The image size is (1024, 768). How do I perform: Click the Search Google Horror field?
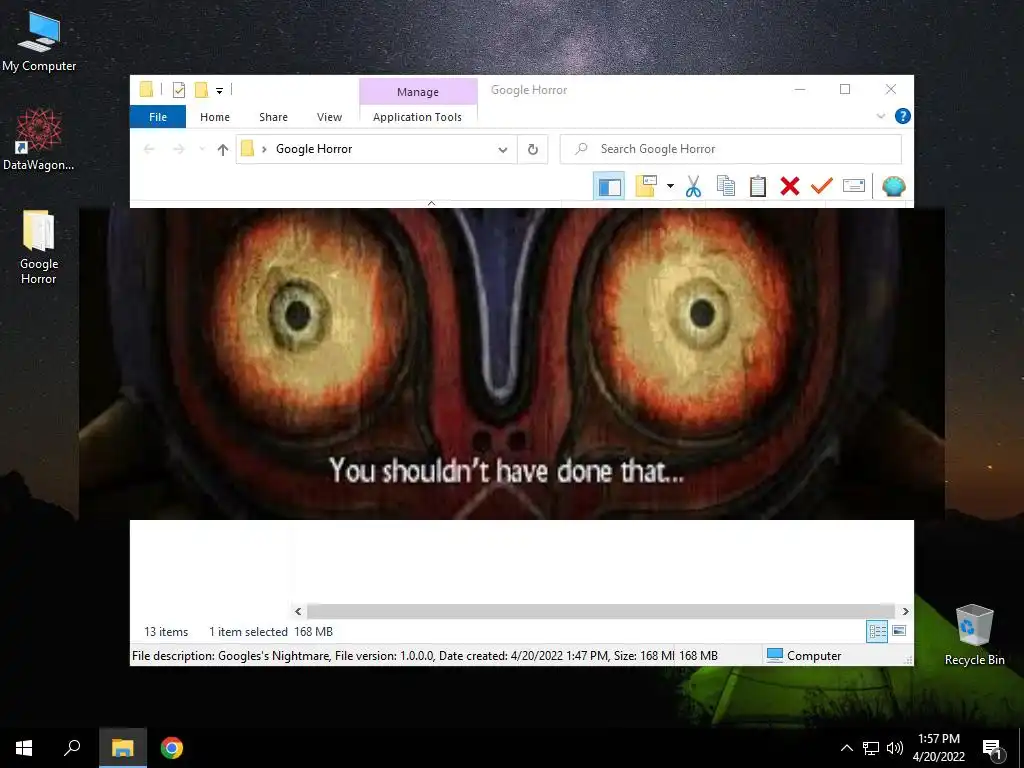pyautogui.click(x=731, y=149)
